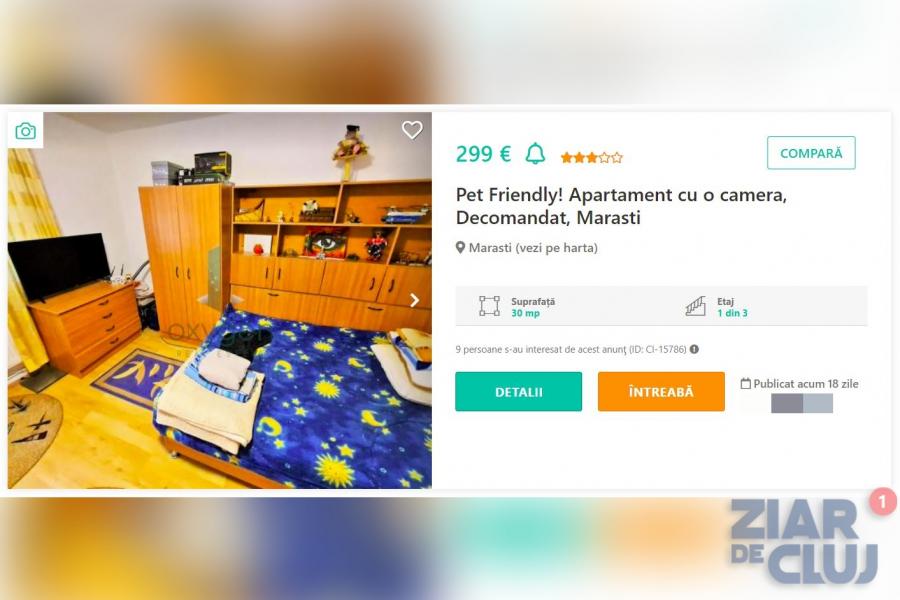
Task: Click the ÎNTREABĂ button
Action: (661, 392)
